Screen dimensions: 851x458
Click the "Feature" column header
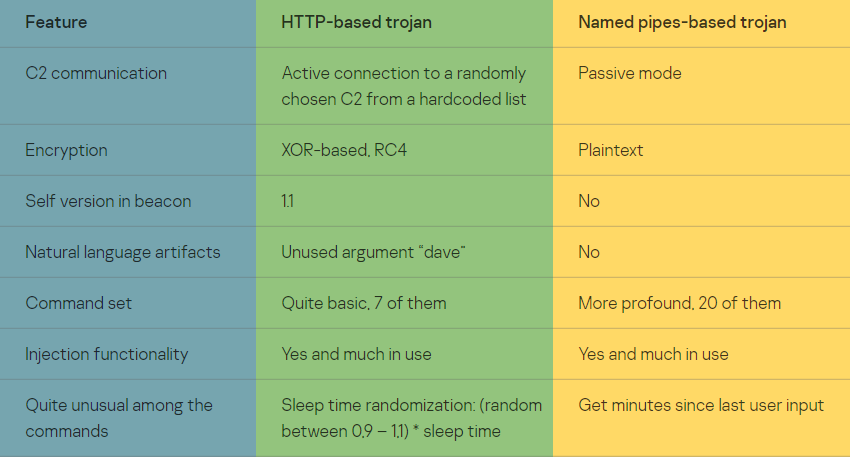pyautogui.click(x=56, y=22)
